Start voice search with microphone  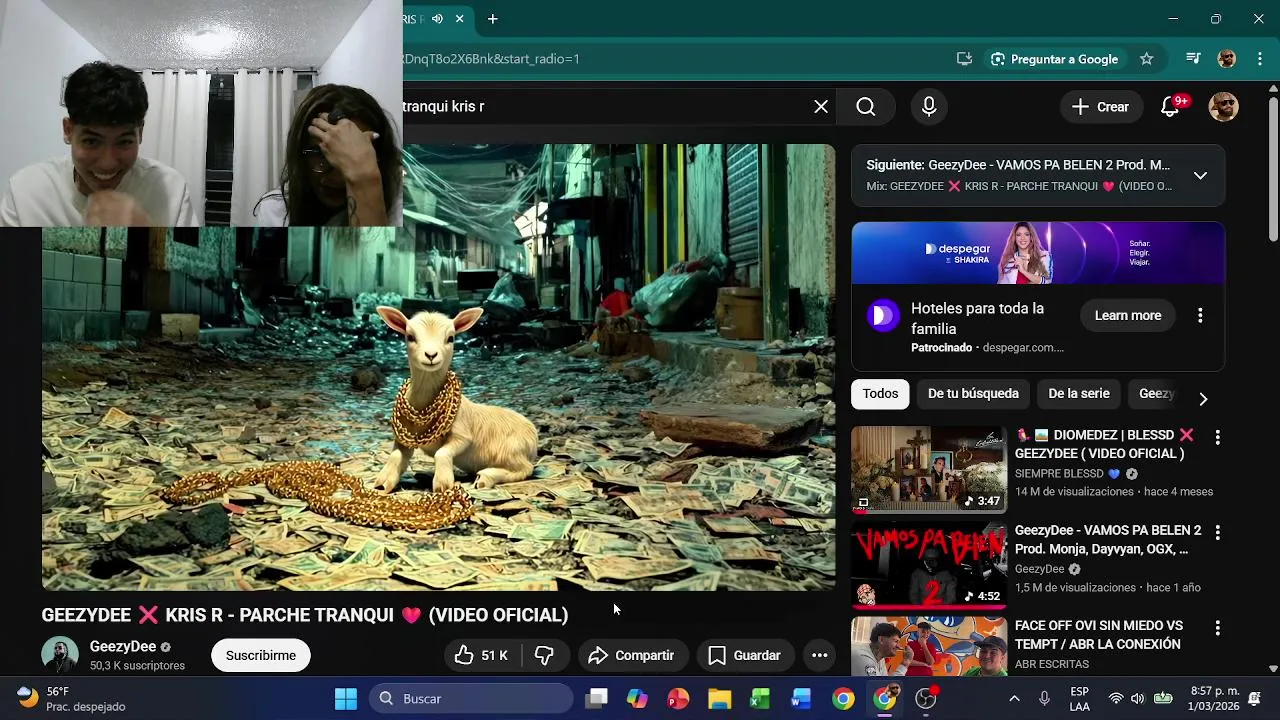click(x=929, y=107)
